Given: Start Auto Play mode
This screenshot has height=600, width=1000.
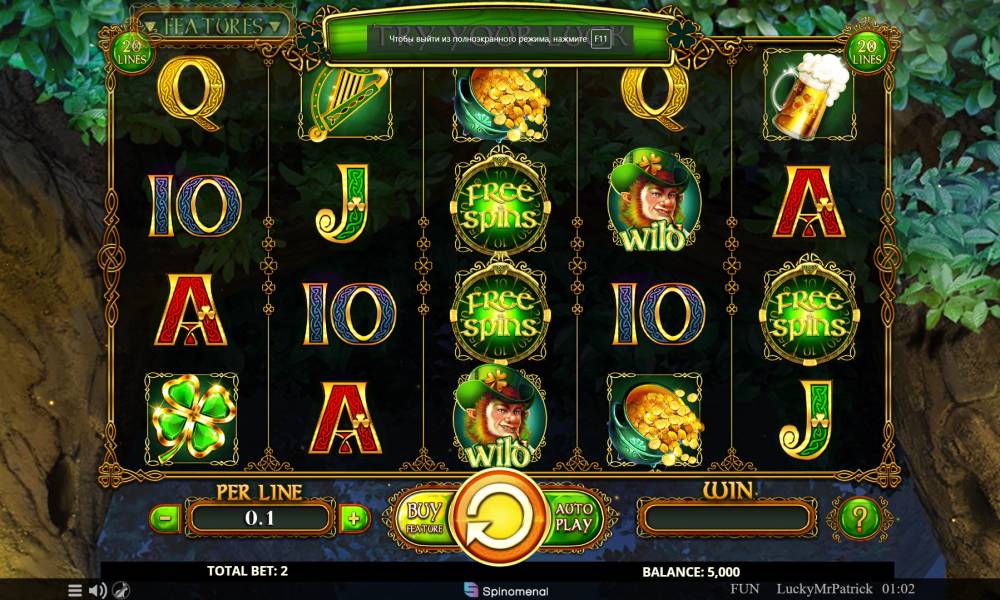Looking at the screenshot, I should pyautogui.click(x=573, y=517).
